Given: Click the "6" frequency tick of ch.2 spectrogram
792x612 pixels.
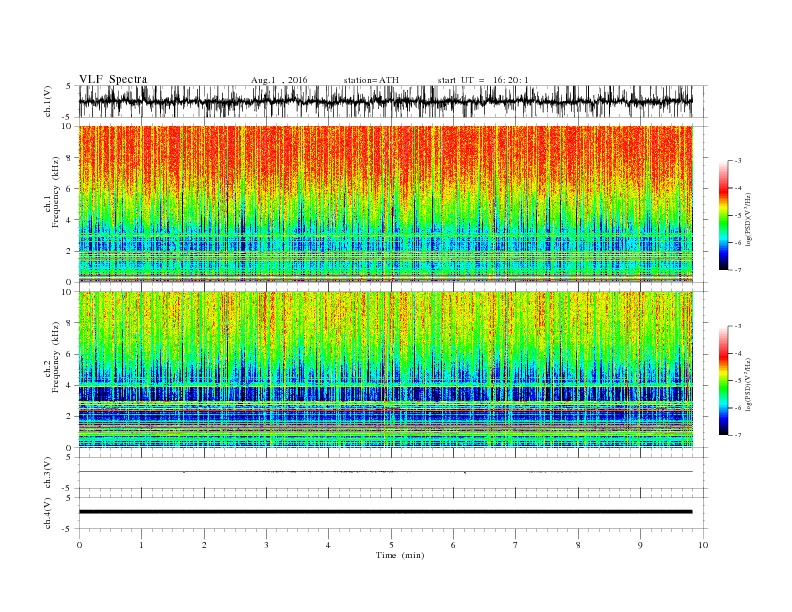Looking at the screenshot, I should coord(70,354).
